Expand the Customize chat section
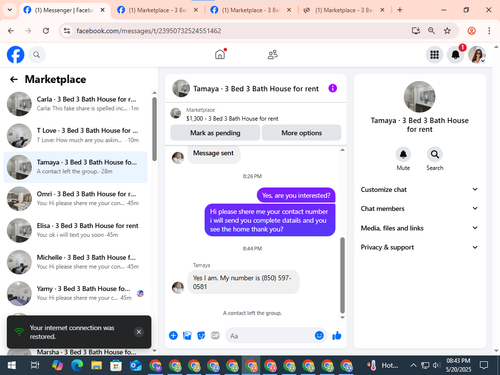 click(419, 189)
